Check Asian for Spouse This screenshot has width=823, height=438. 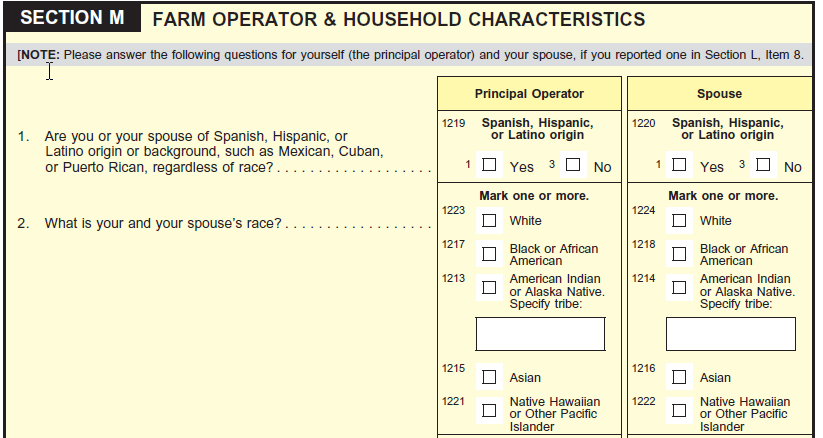click(679, 377)
